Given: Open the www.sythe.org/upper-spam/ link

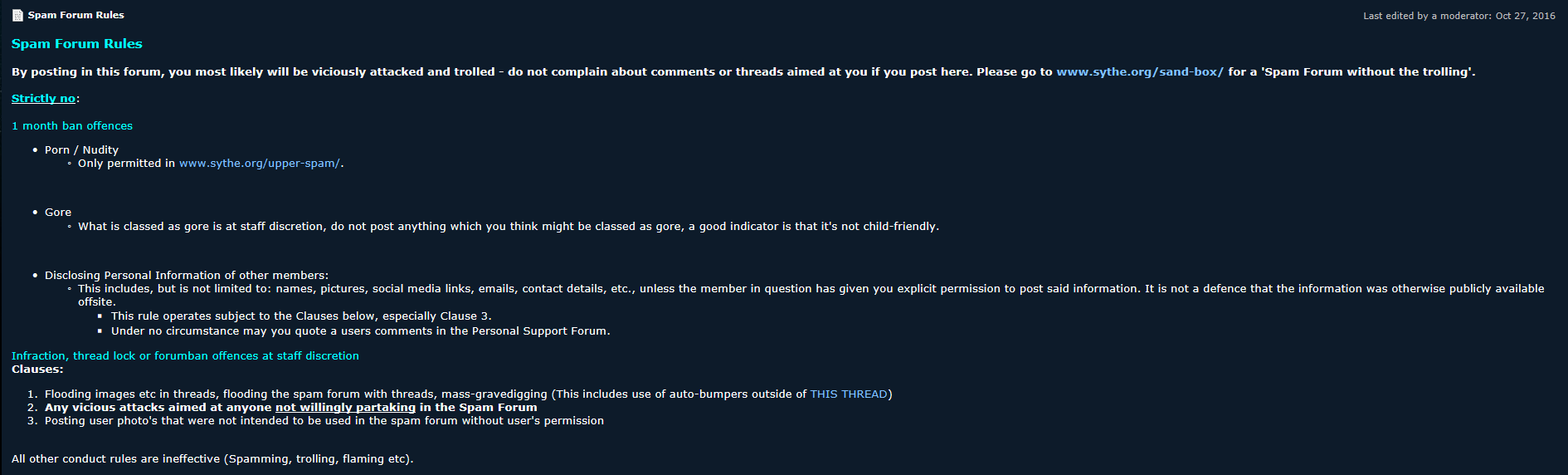Looking at the screenshot, I should [259, 164].
